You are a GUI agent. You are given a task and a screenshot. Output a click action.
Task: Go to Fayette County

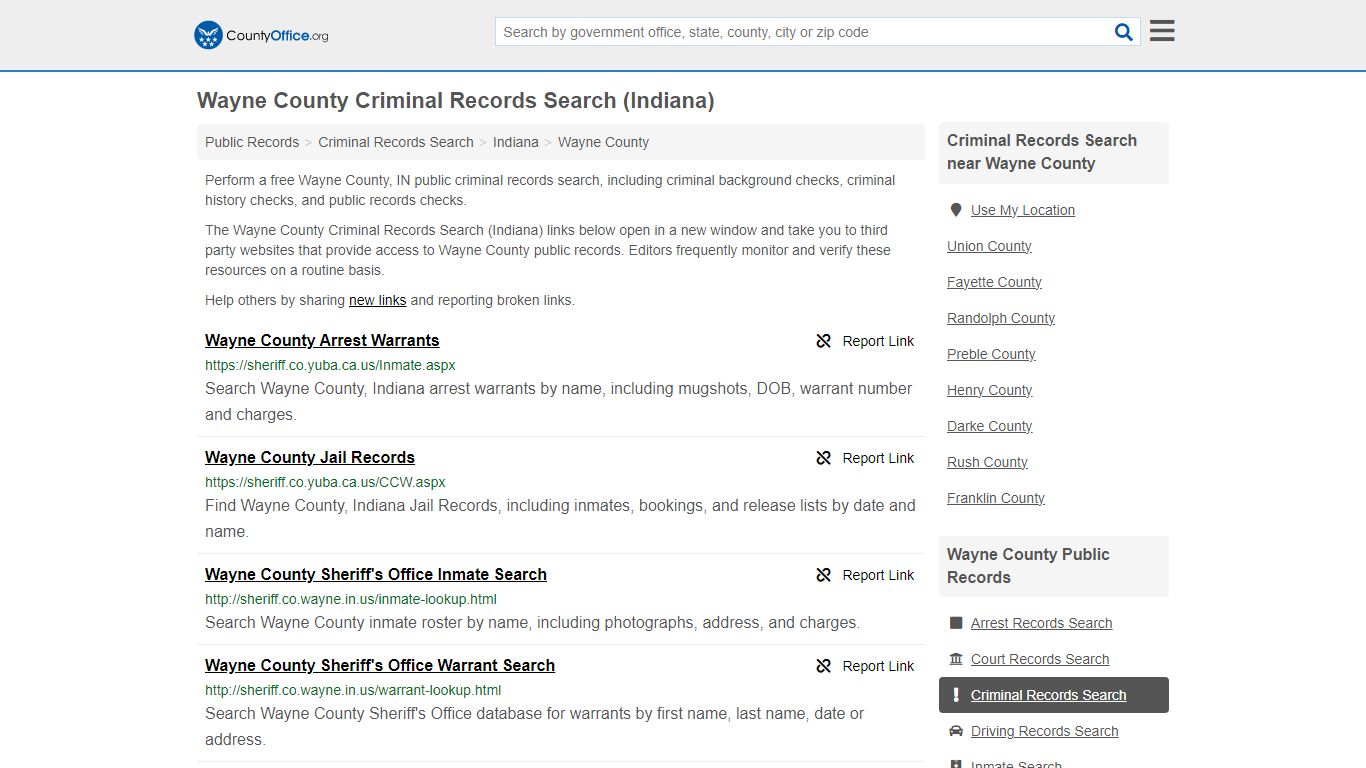[994, 282]
